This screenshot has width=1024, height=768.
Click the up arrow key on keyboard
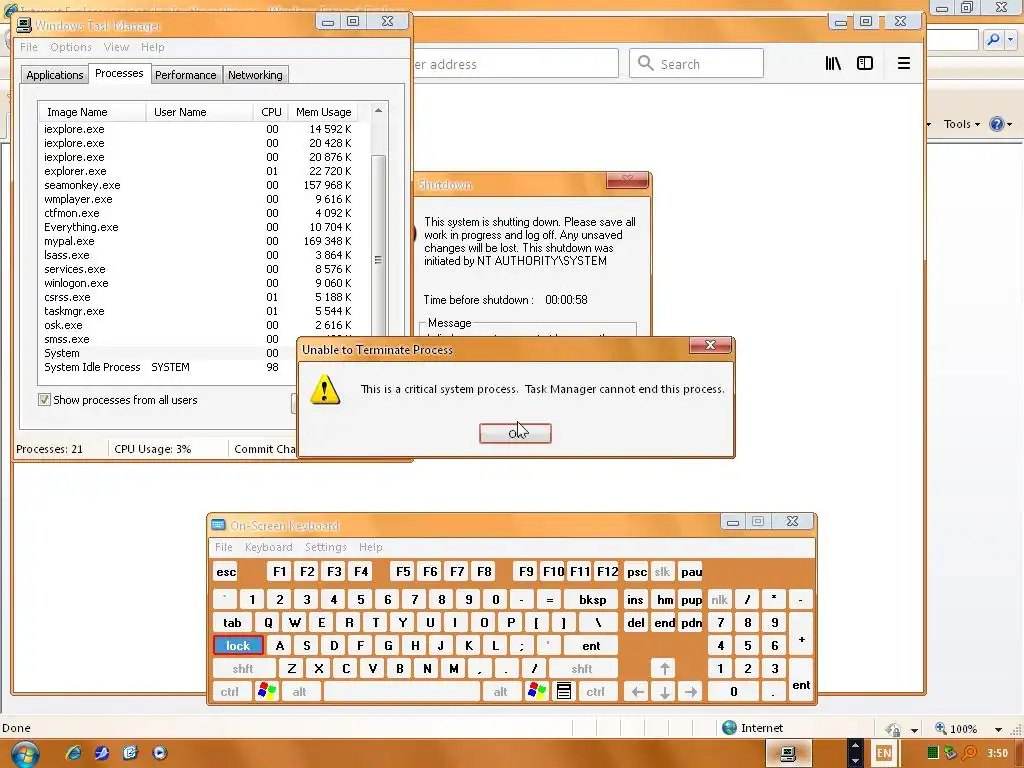(x=664, y=668)
